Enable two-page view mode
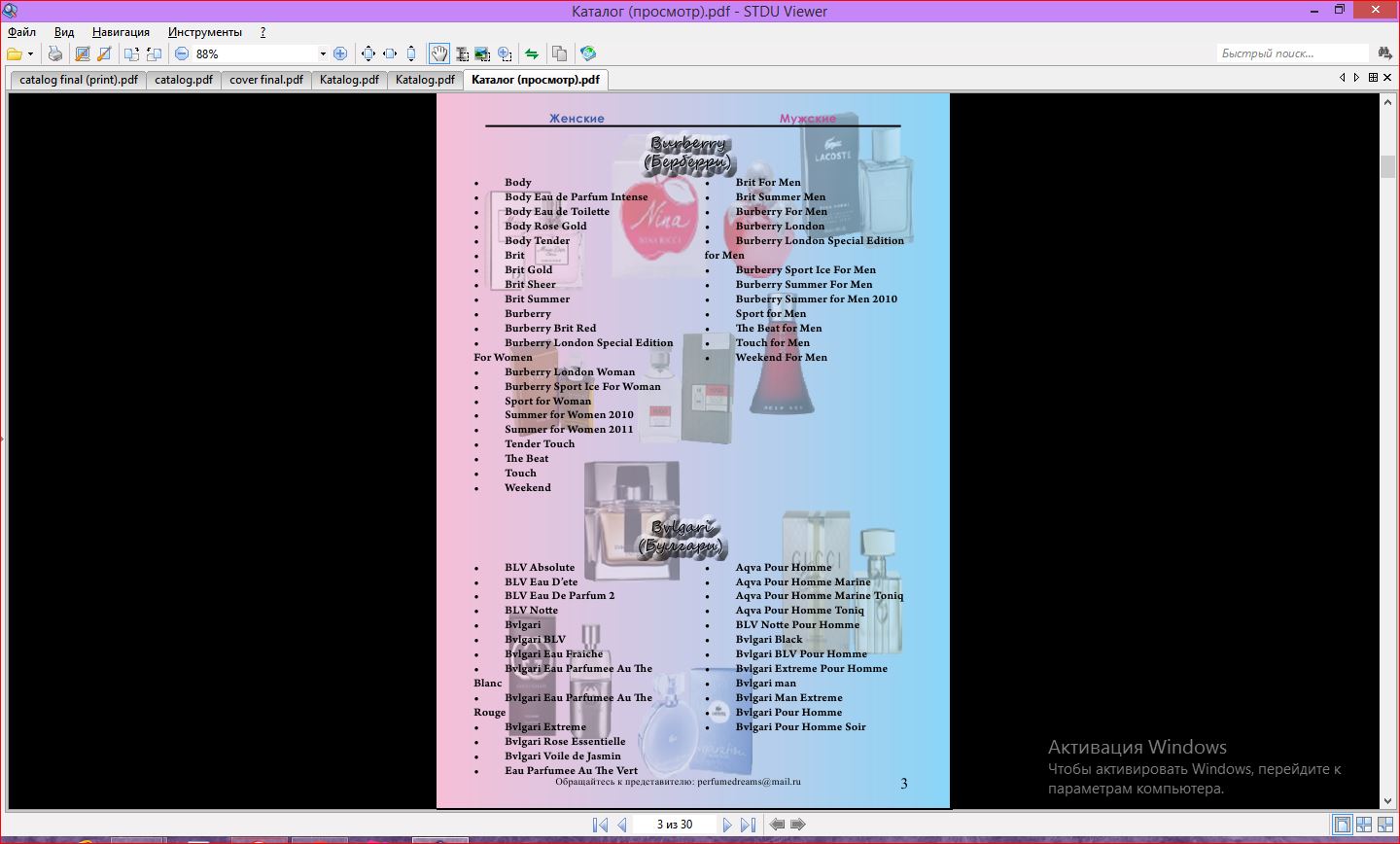 1364,825
